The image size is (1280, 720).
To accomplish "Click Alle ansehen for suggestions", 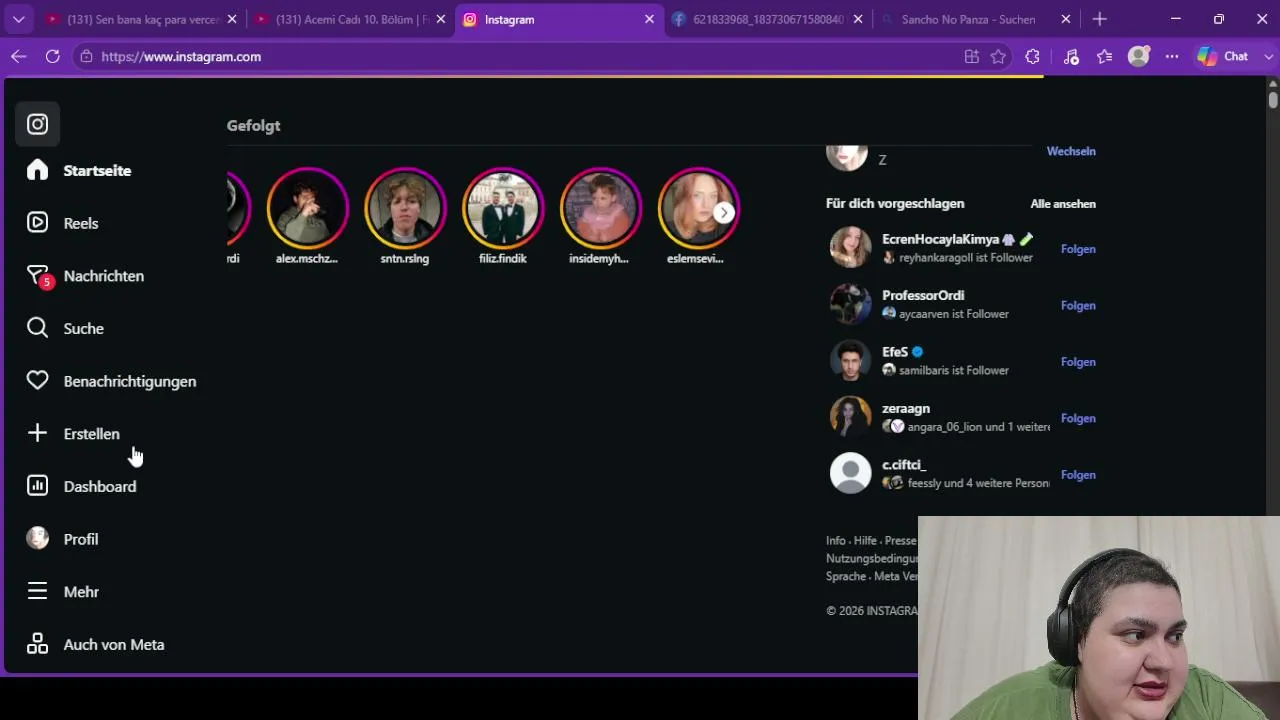I will pyautogui.click(x=1063, y=204).
